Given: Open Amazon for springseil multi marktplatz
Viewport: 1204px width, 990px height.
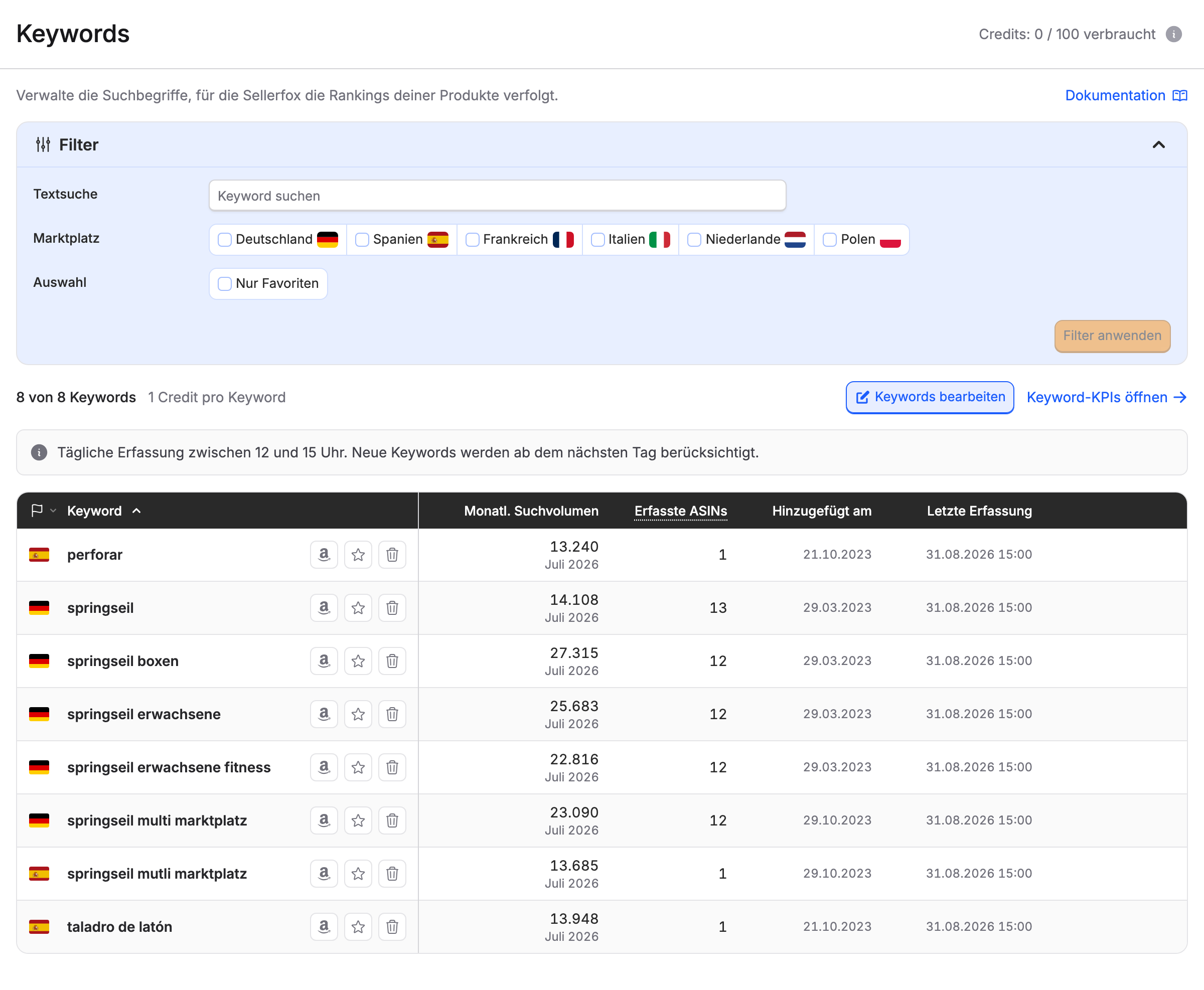Looking at the screenshot, I should pyautogui.click(x=324, y=820).
